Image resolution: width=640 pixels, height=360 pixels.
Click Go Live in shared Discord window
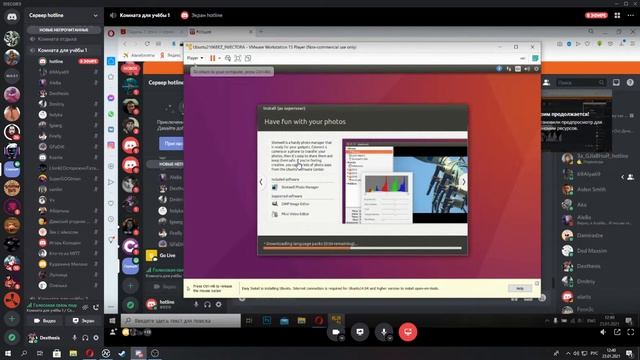point(167,256)
